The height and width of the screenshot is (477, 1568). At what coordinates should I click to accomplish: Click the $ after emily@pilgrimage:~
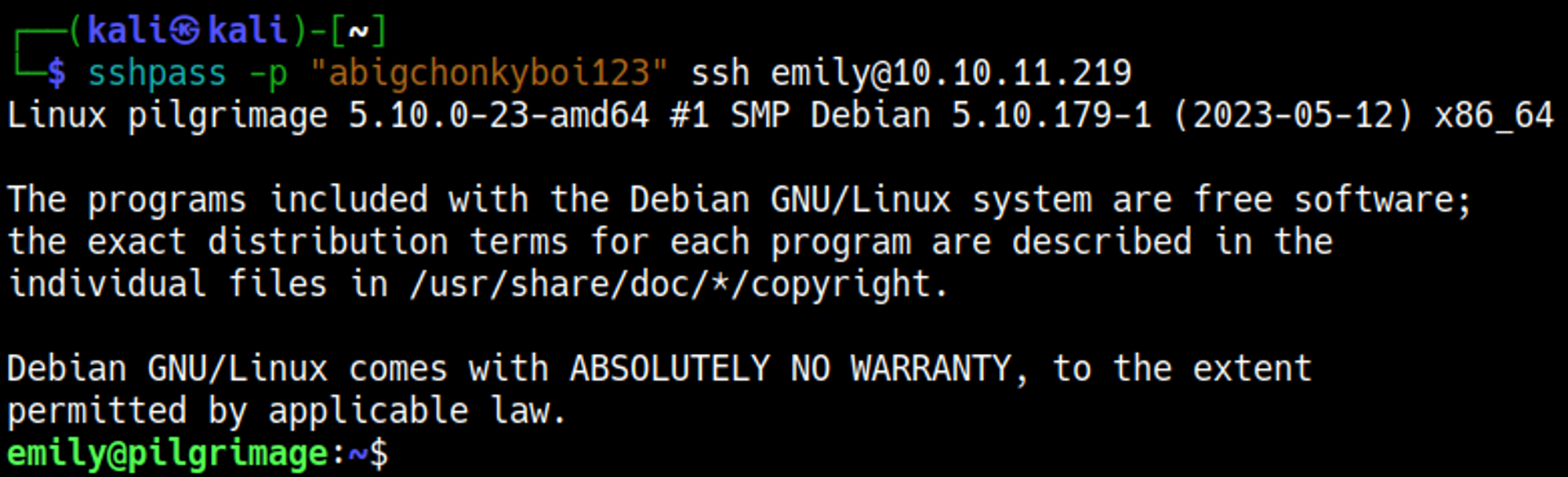pos(378,453)
